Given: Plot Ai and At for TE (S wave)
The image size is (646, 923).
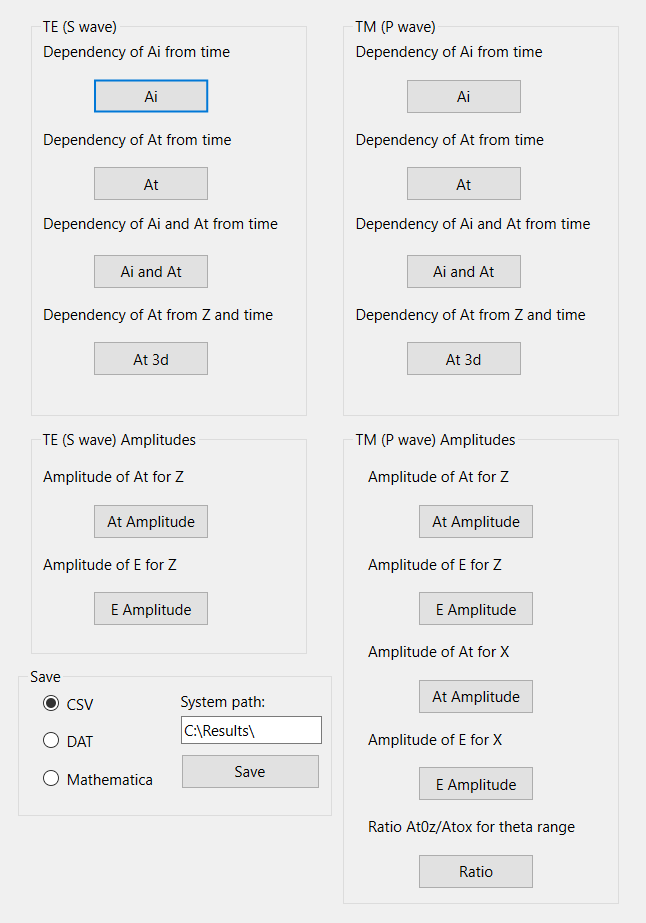Looking at the screenshot, I should click(x=151, y=271).
